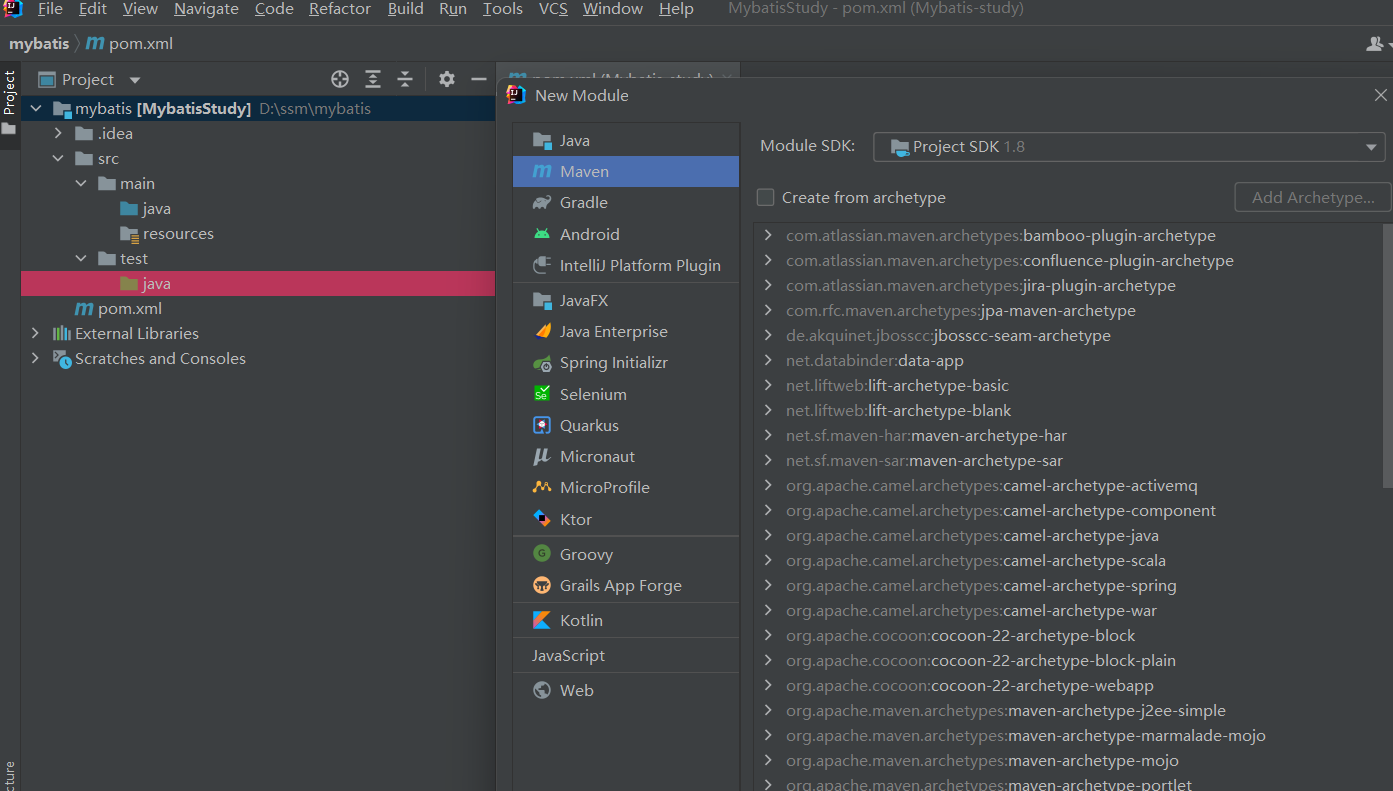Select lift-archetype-basic archetype
Viewport: 1393px width, 791px height.
click(897, 386)
